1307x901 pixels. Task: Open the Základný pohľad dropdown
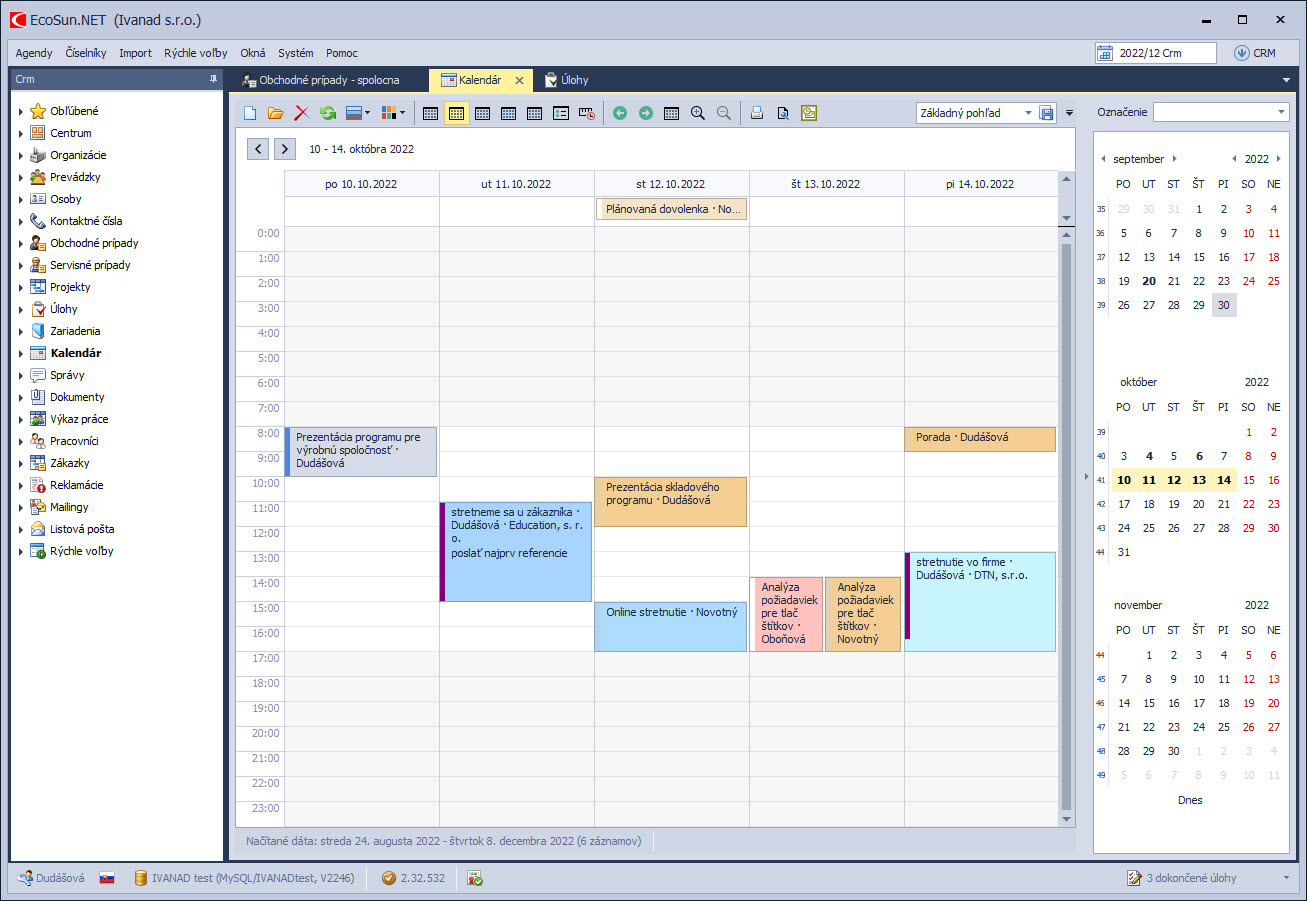(1029, 113)
